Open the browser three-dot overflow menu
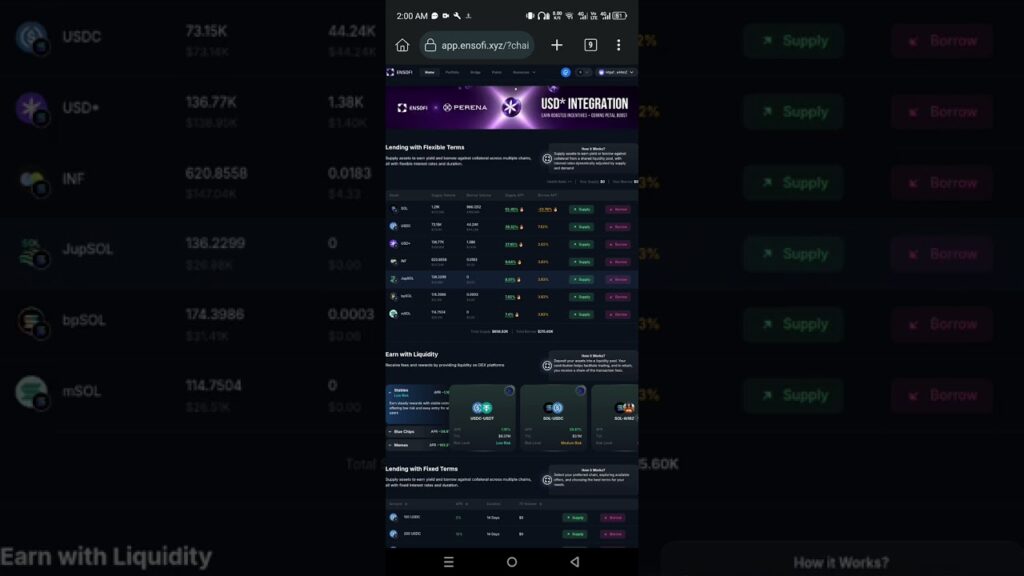This screenshot has height=576, width=1024. click(x=619, y=45)
